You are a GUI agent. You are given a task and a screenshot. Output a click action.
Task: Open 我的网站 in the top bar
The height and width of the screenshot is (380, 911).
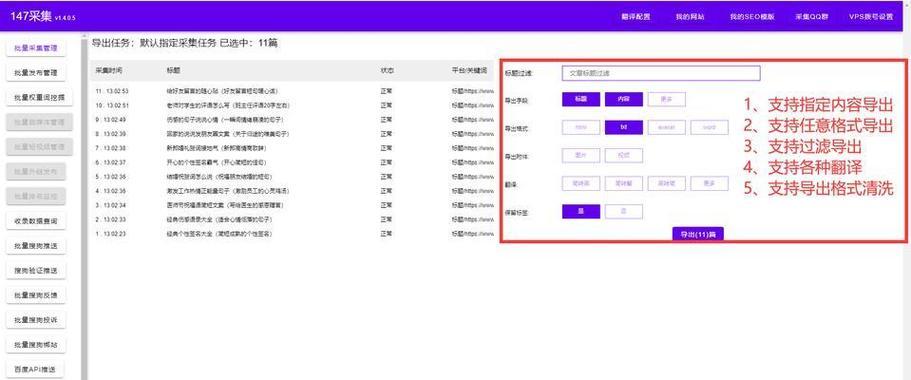[x=690, y=17]
